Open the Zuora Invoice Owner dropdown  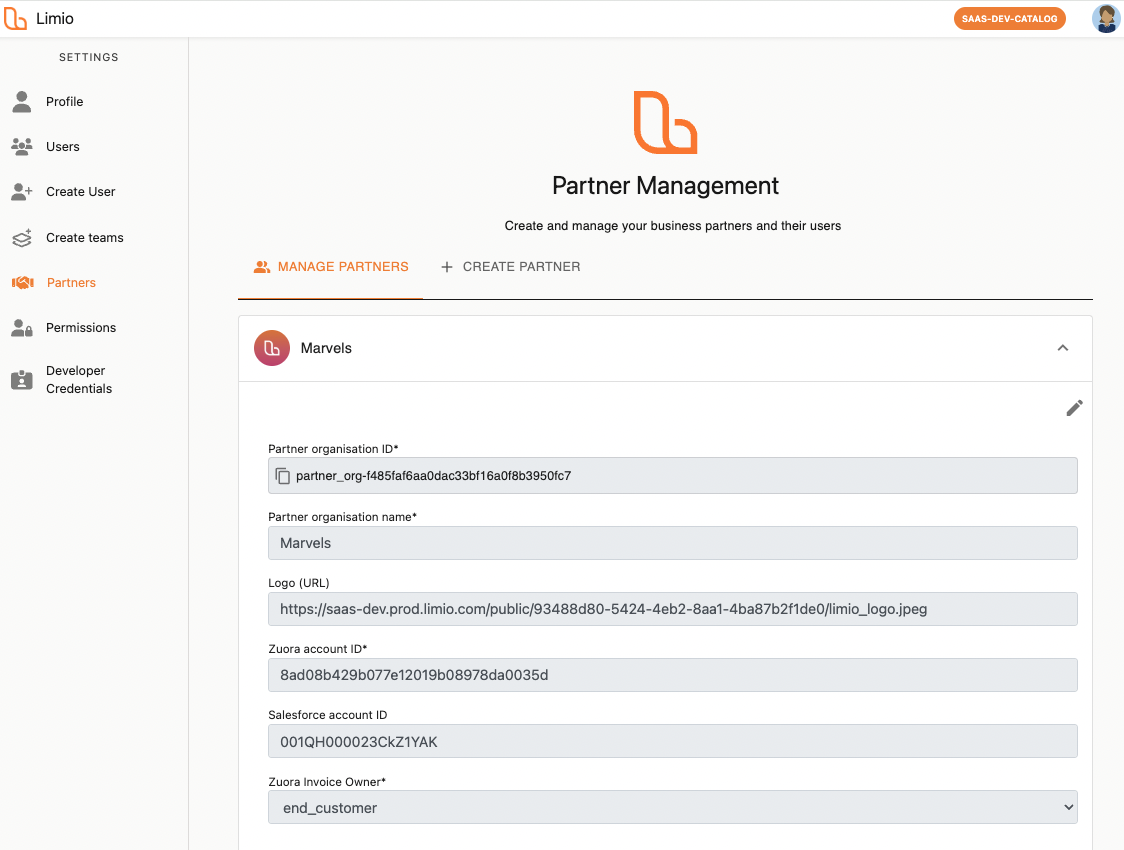(672, 807)
